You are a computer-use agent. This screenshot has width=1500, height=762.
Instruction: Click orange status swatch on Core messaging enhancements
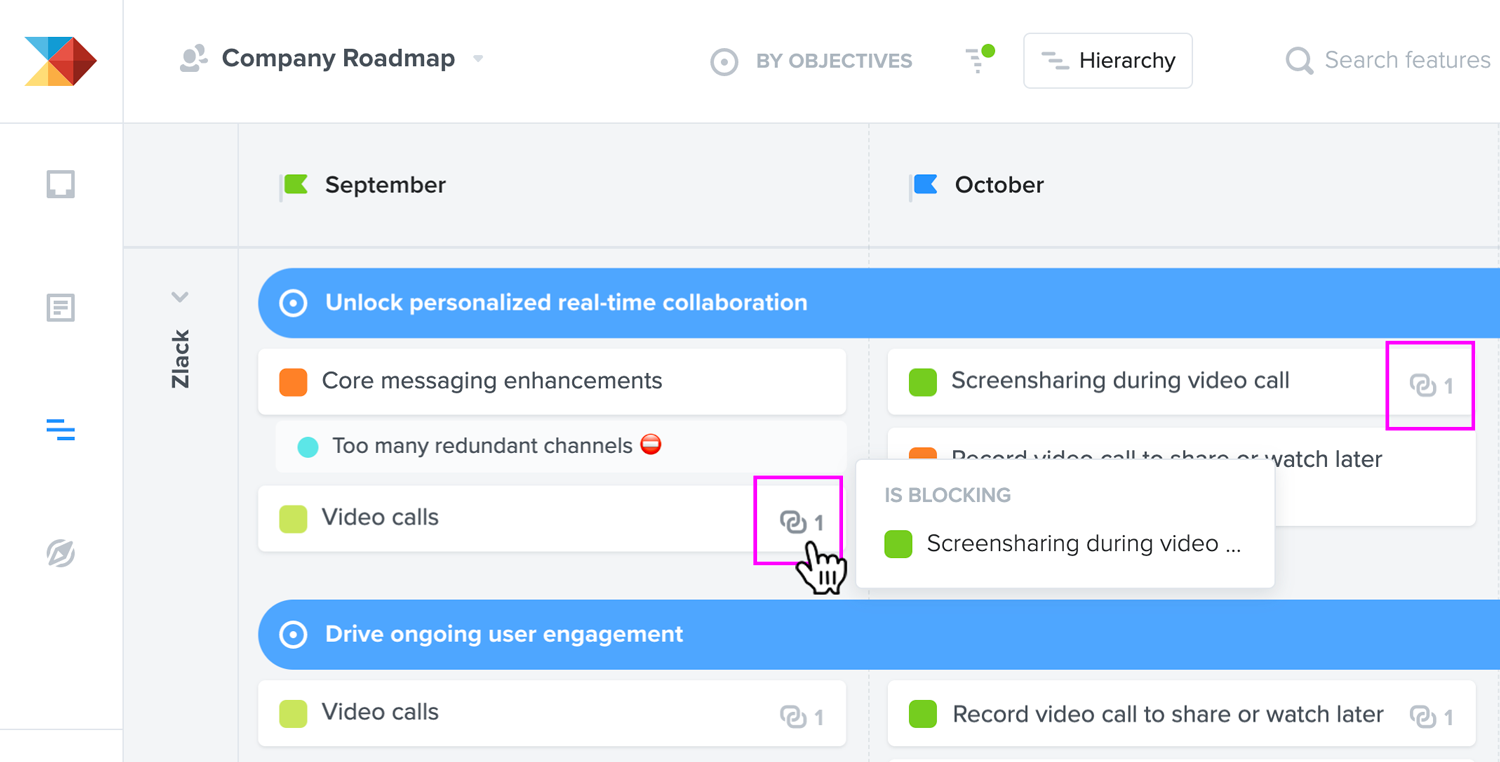pos(293,382)
